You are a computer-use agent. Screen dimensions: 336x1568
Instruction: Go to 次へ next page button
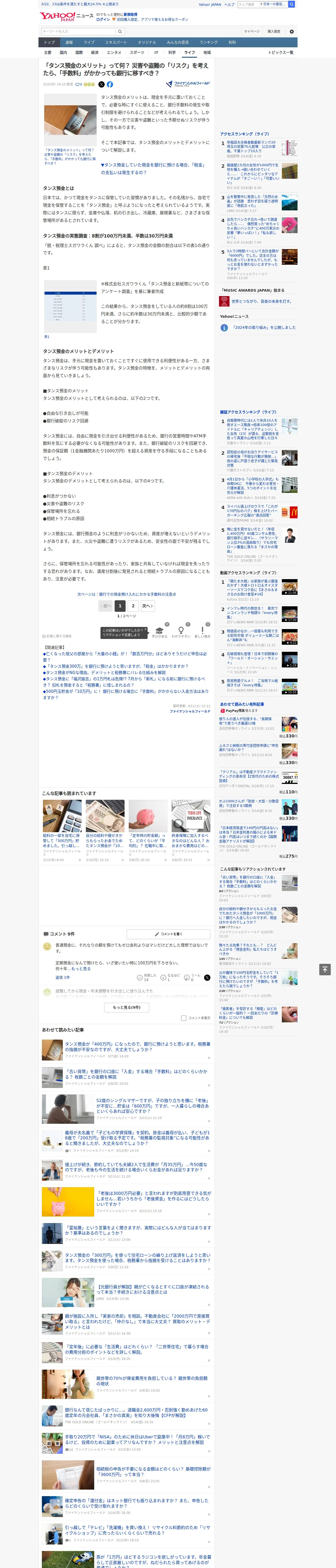(x=148, y=606)
